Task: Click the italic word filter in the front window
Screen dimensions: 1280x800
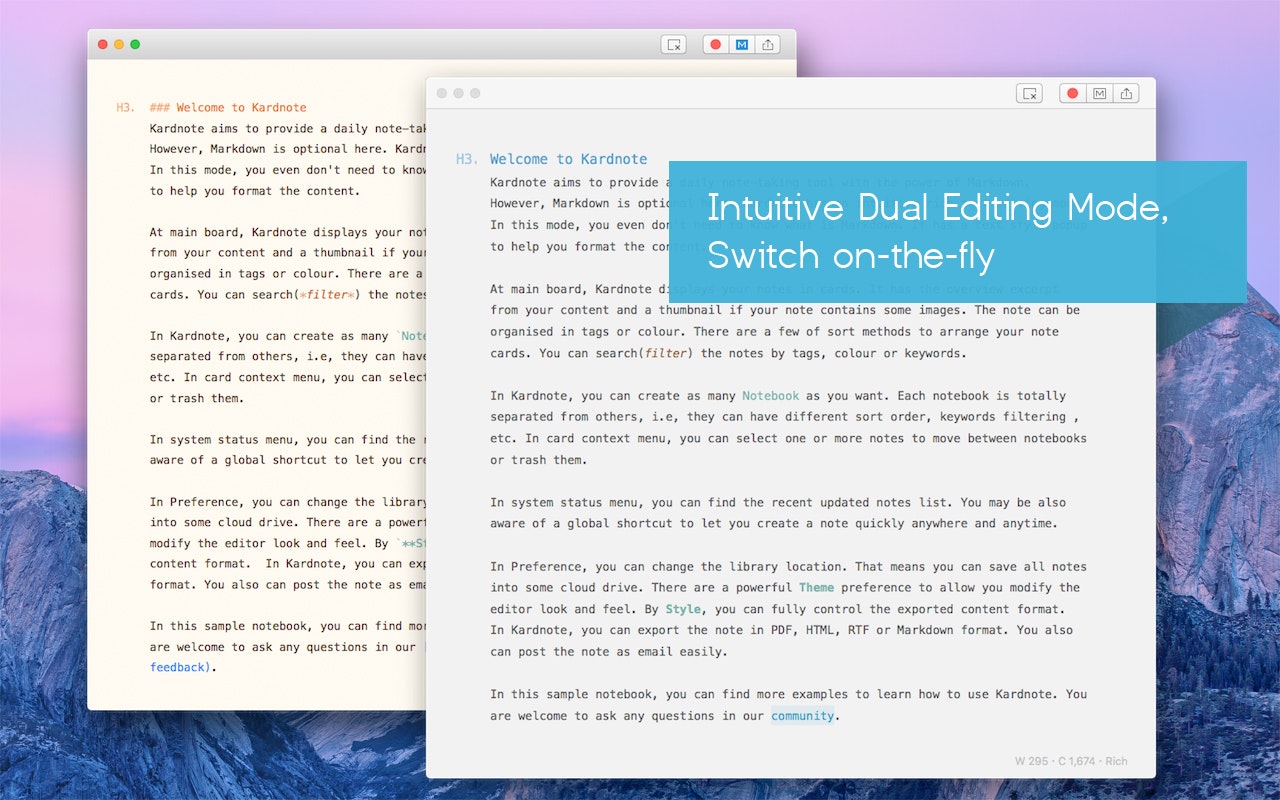Action: 665,353
